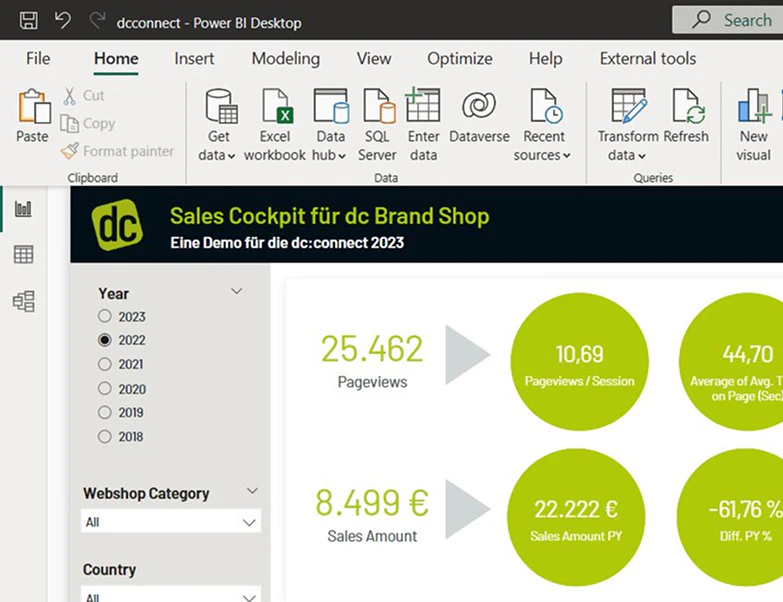Select year 2023 radio button

pyautogui.click(x=104, y=316)
